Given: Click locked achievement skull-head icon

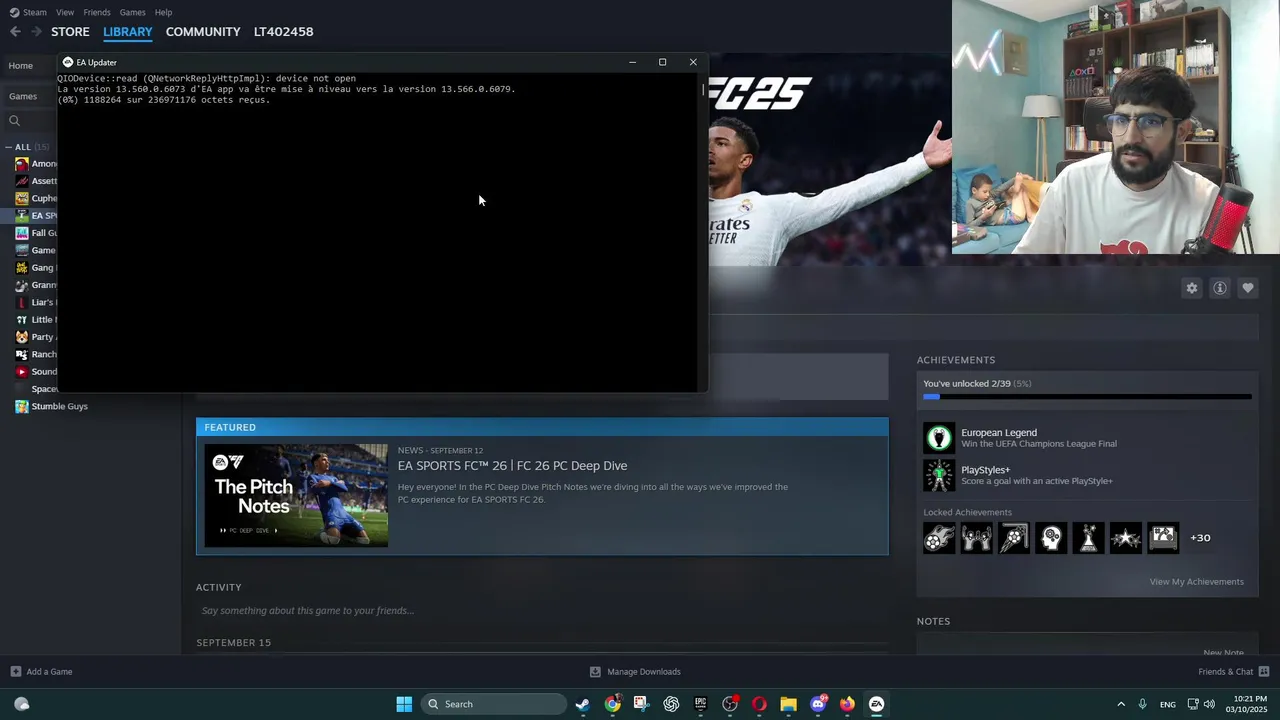Looking at the screenshot, I should point(1051,538).
